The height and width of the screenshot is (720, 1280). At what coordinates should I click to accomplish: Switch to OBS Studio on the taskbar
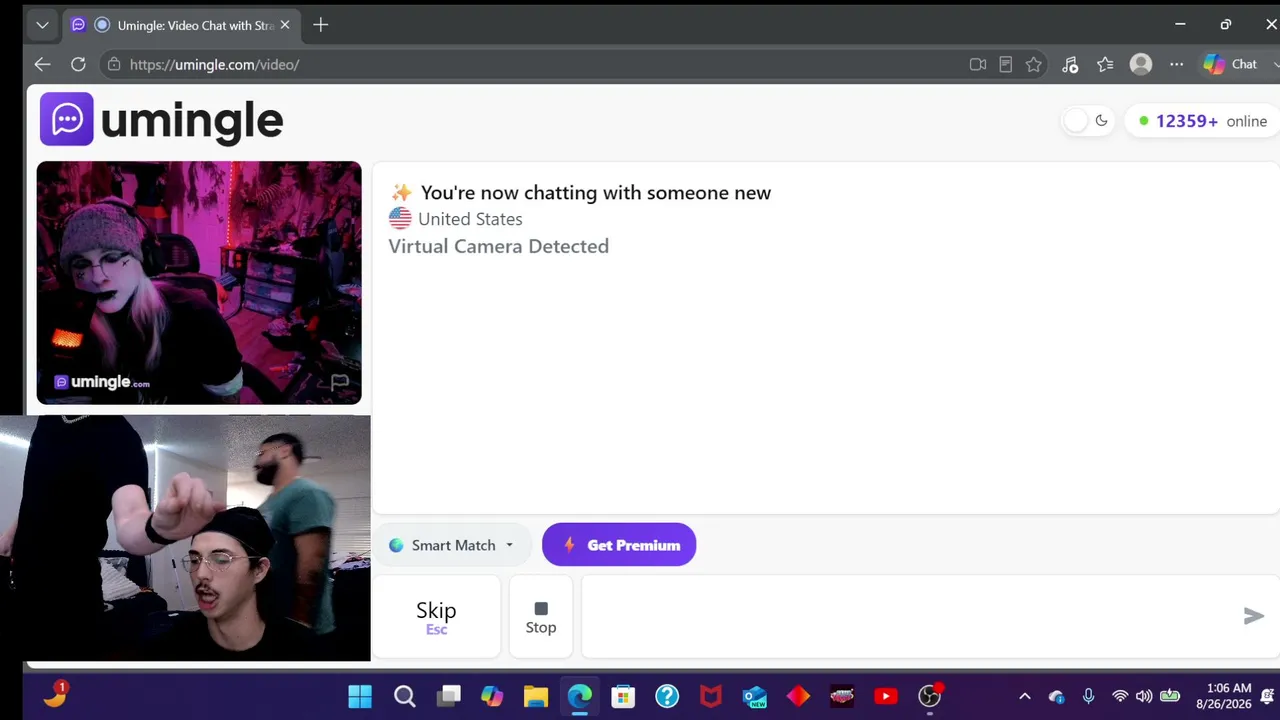coord(930,696)
